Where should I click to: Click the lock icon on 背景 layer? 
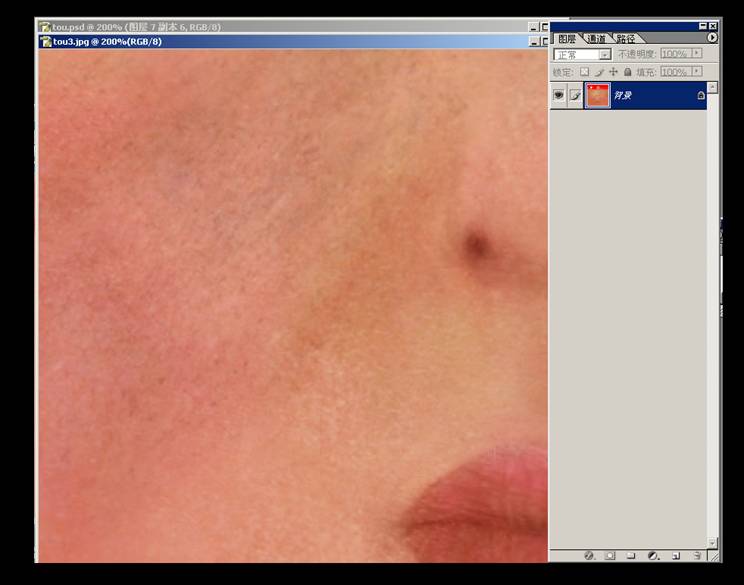point(700,96)
